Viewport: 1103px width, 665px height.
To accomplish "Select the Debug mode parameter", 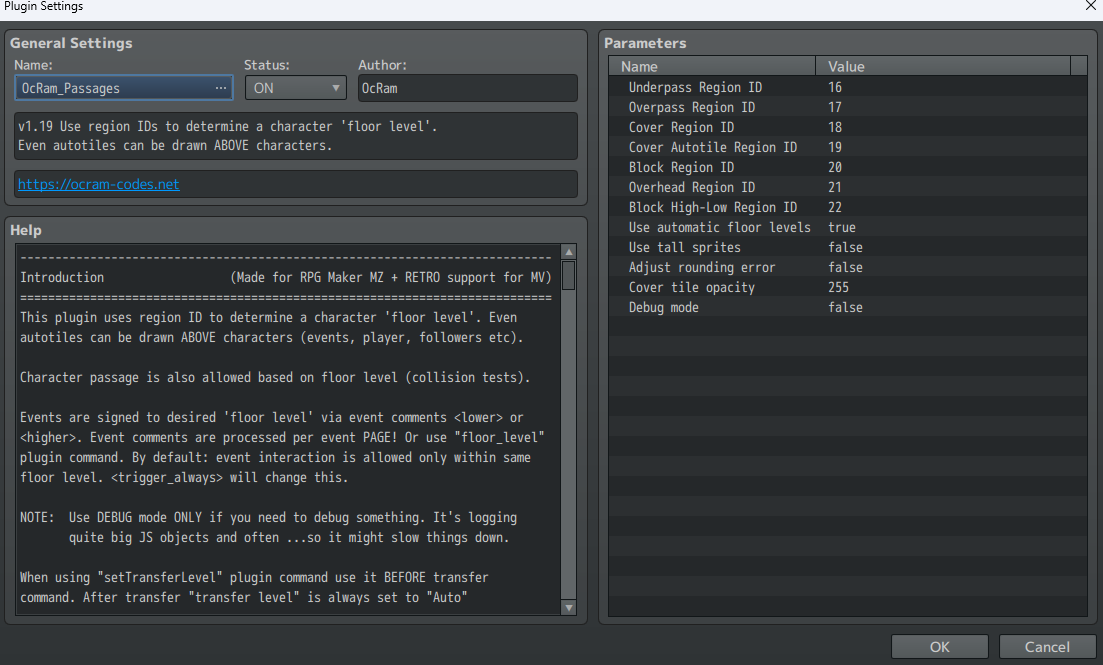I will [848, 308].
